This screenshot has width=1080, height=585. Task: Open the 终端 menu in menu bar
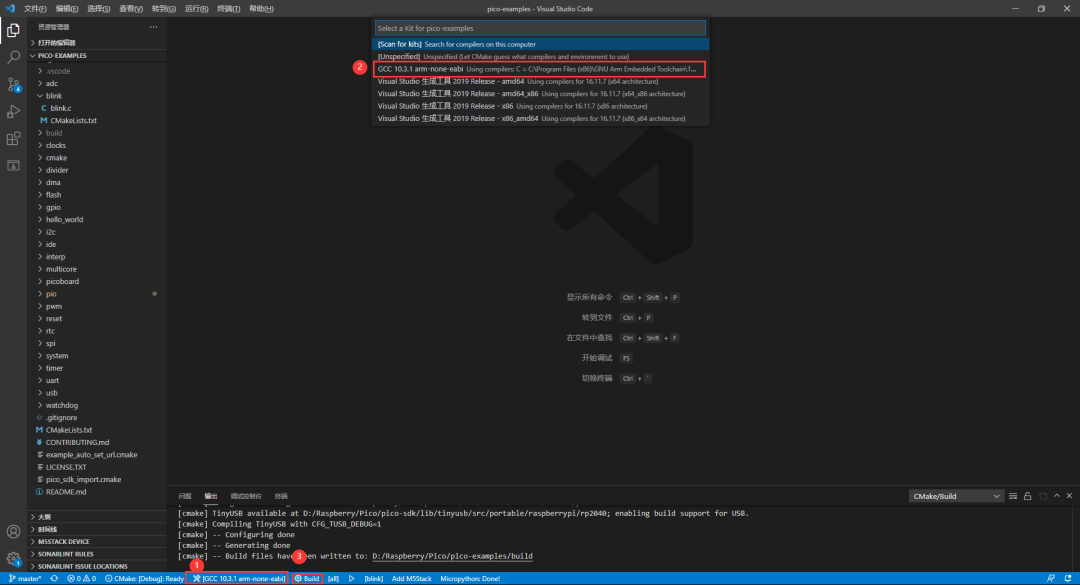coord(229,8)
